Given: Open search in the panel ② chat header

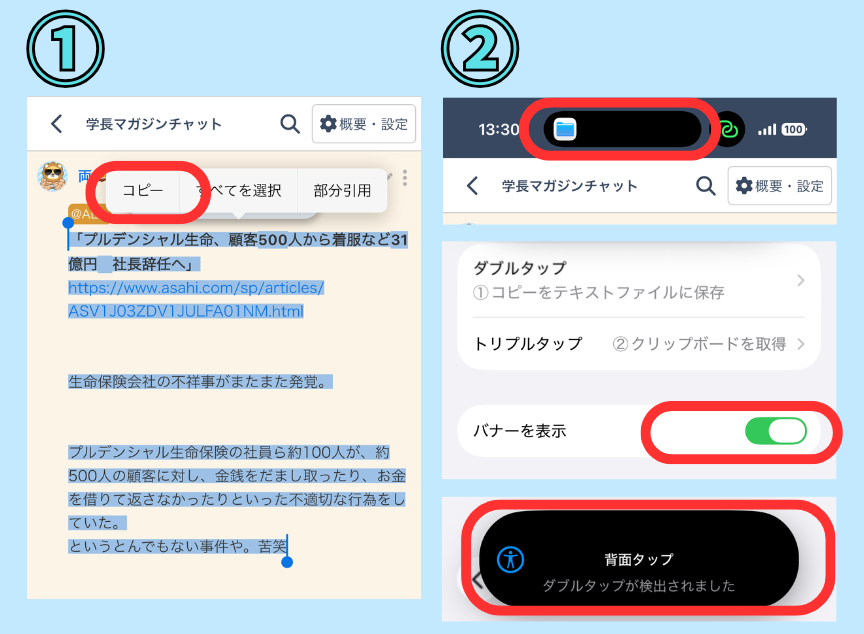Looking at the screenshot, I should (x=707, y=186).
